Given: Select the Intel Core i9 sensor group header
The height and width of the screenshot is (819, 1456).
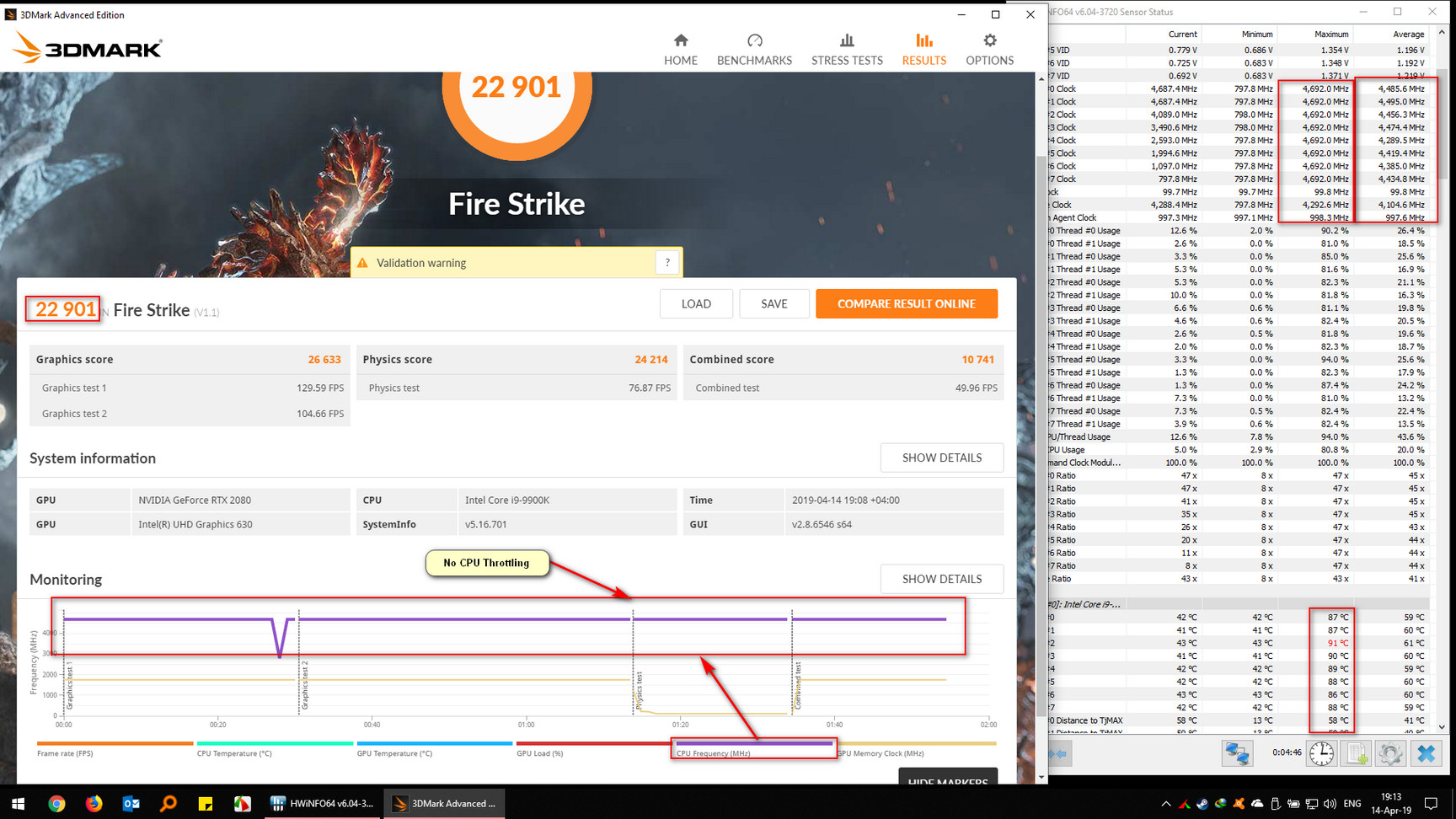Looking at the screenshot, I should pos(1239,604).
